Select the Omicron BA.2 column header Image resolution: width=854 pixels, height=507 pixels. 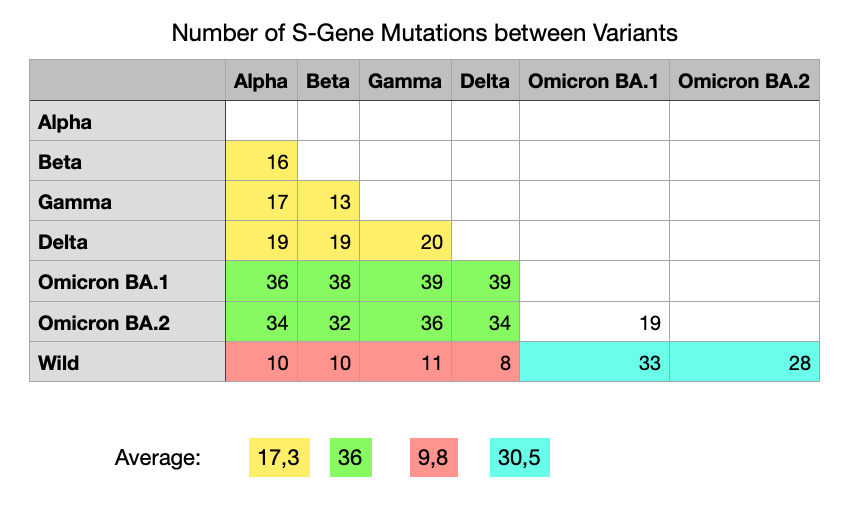(744, 82)
